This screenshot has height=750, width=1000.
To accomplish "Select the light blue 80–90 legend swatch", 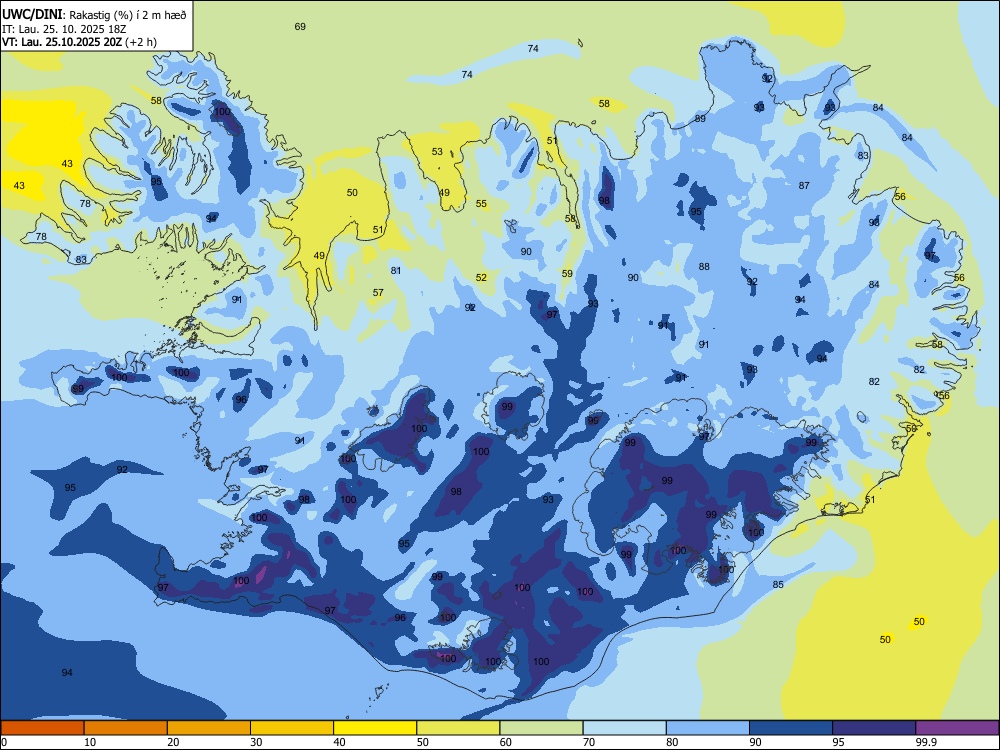I will pos(708,728).
